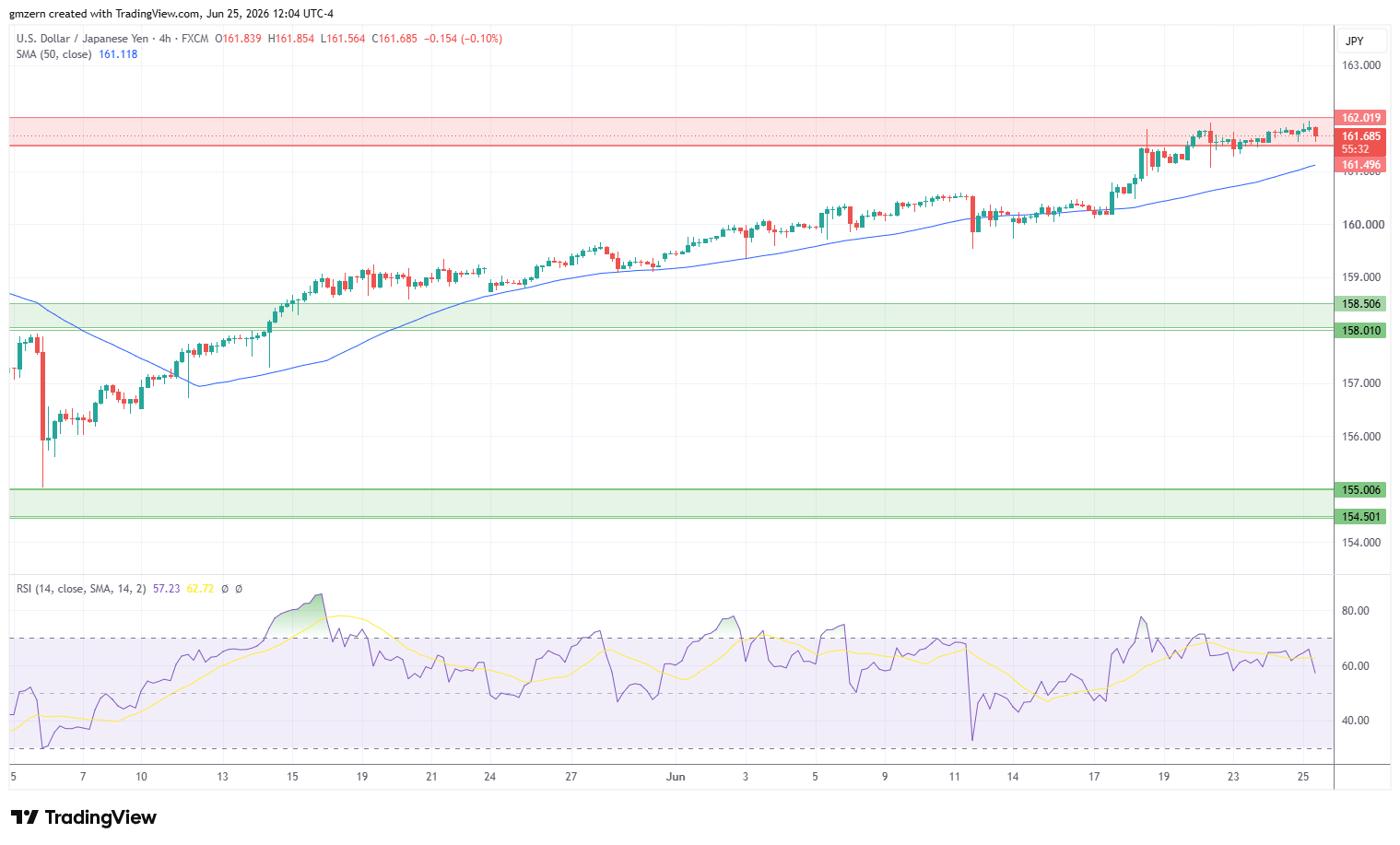Screen dimensions: 1400x845
Task: Click the "gmzern created with TradingView.com" header text
Action: (x=104, y=14)
